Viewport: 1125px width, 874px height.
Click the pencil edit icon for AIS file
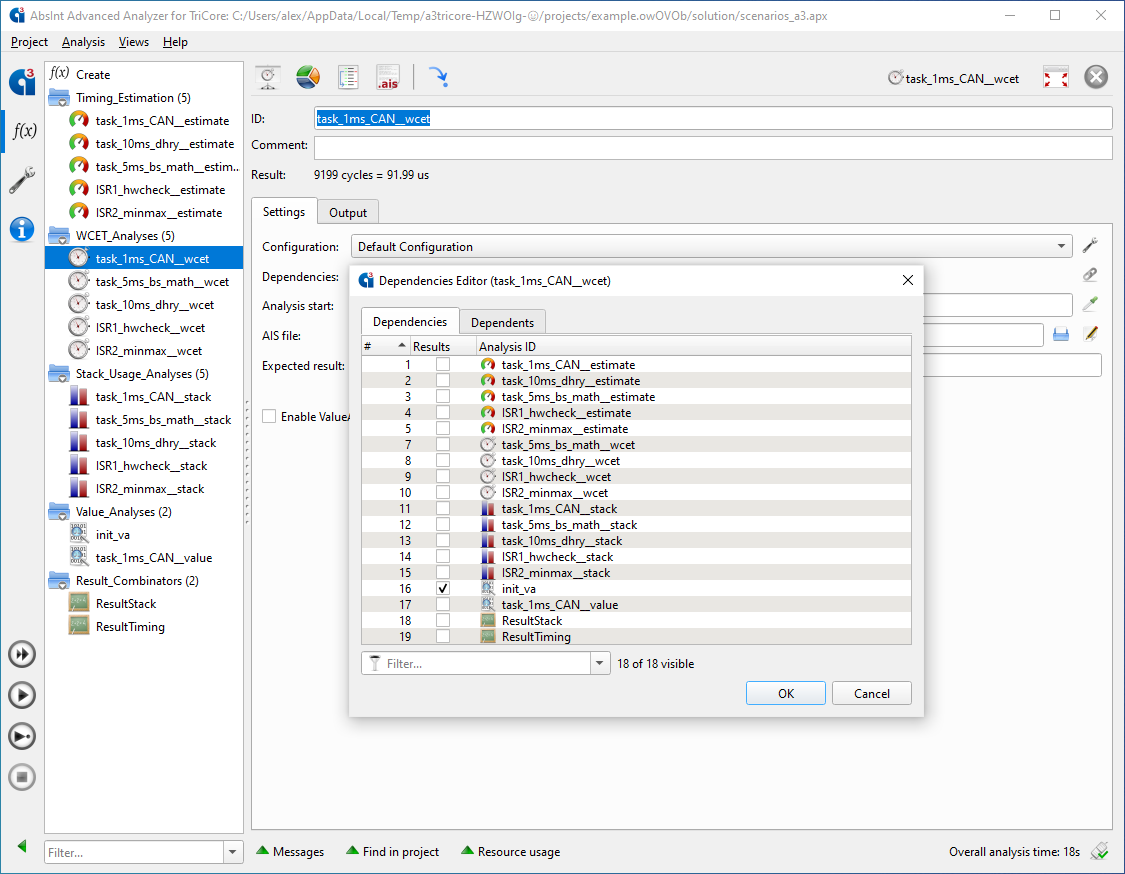[x=1091, y=334]
